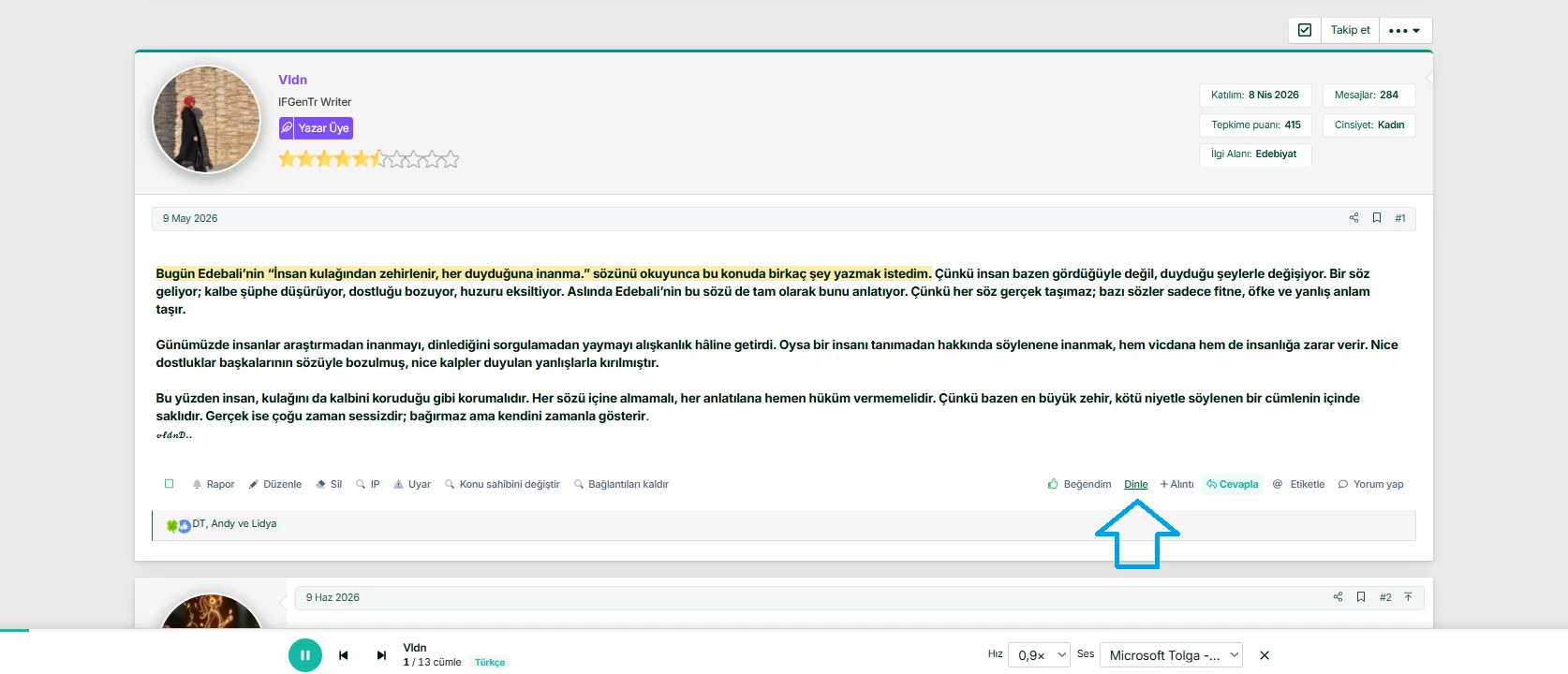Jump to top using post #2 arrow icon
Image resolution: width=1568 pixels, height=674 pixels.
tap(1408, 597)
